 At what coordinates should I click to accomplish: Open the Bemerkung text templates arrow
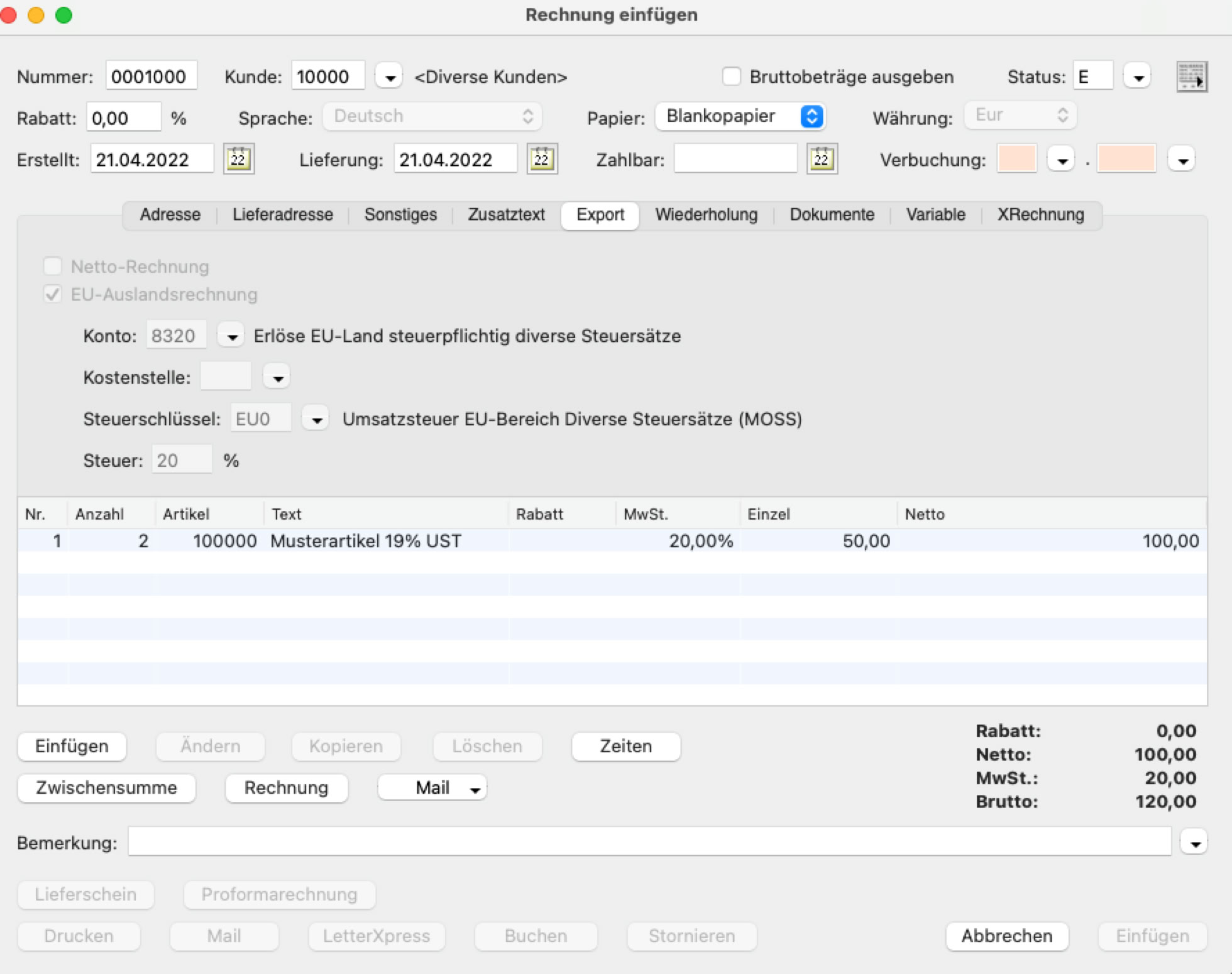pyautogui.click(x=1194, y=843)
